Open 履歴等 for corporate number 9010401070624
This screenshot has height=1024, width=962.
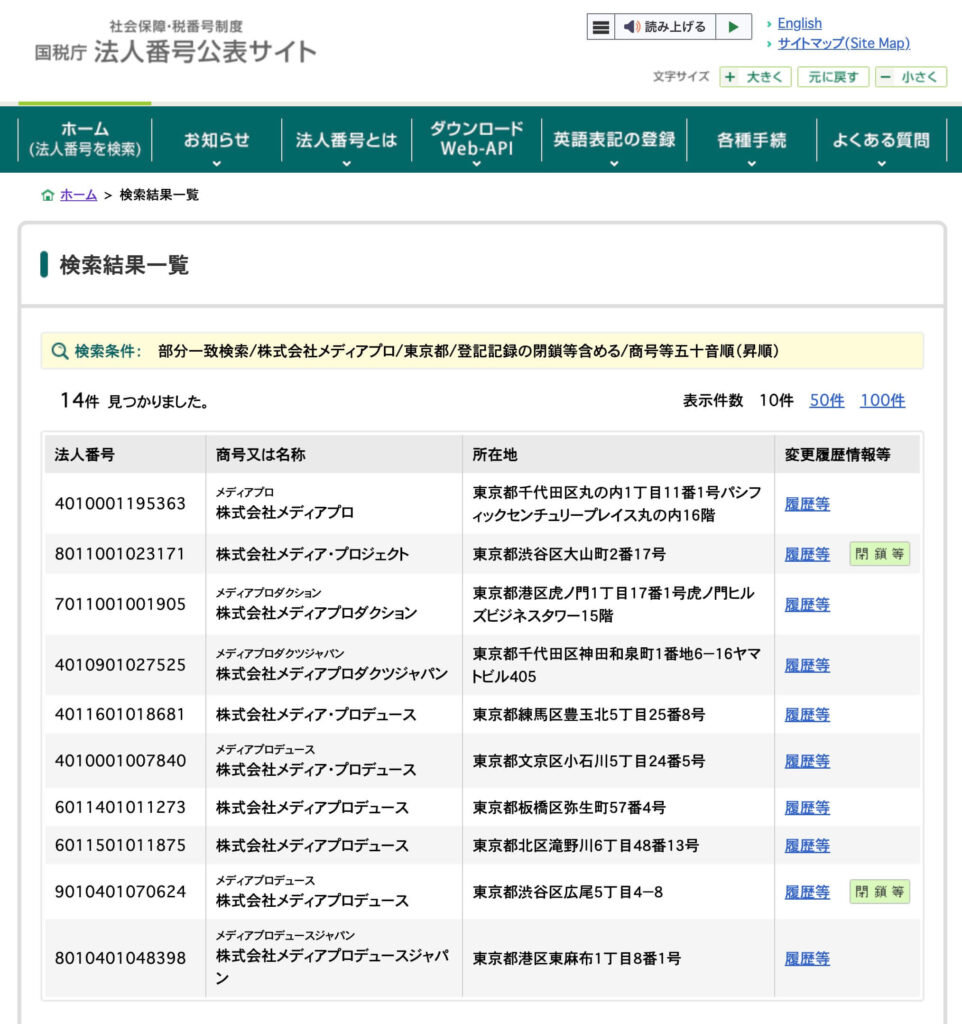[x=807, y=892]
